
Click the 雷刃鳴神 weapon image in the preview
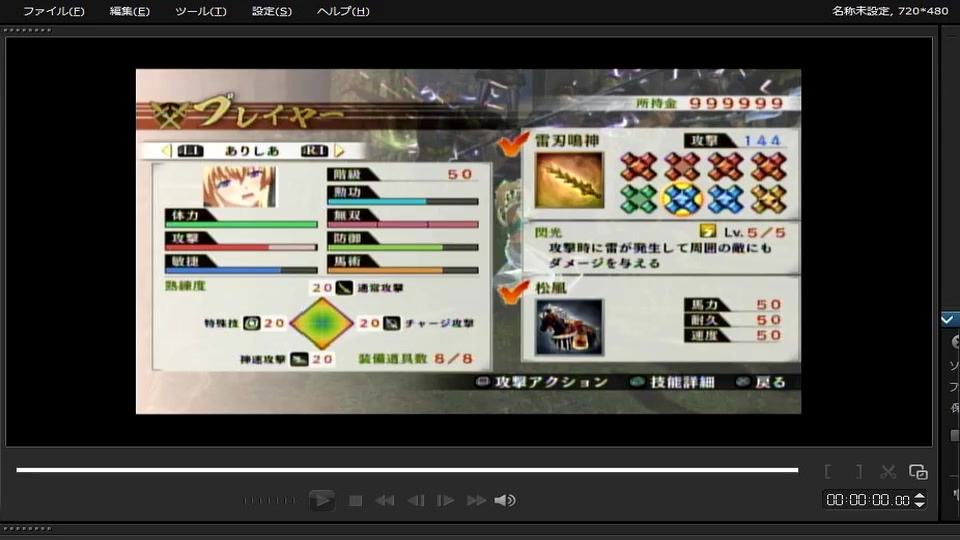click(x=569, y=180)
